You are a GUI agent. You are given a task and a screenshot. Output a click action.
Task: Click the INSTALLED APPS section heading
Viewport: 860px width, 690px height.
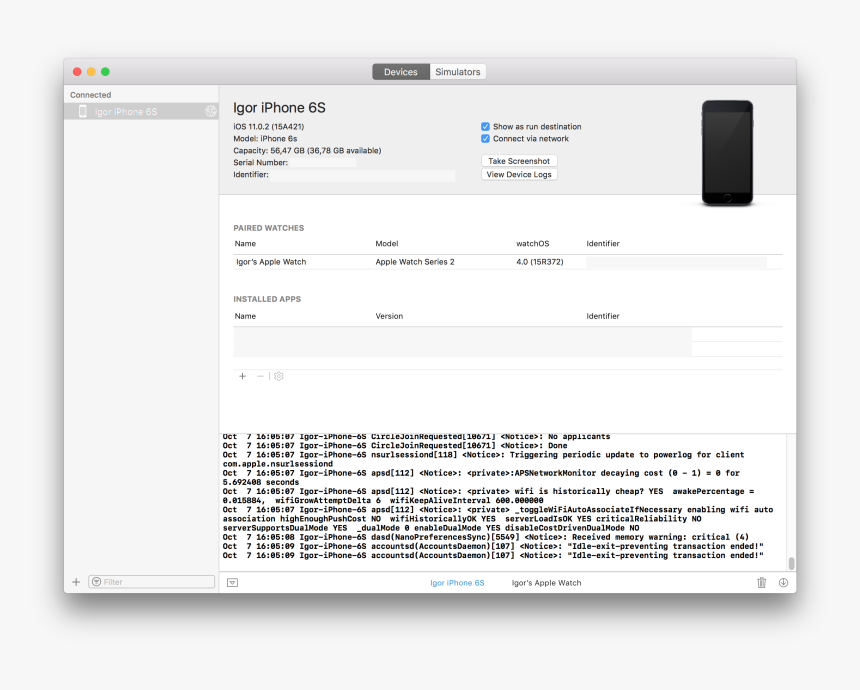pyautogui.click(x=267, y=299)
